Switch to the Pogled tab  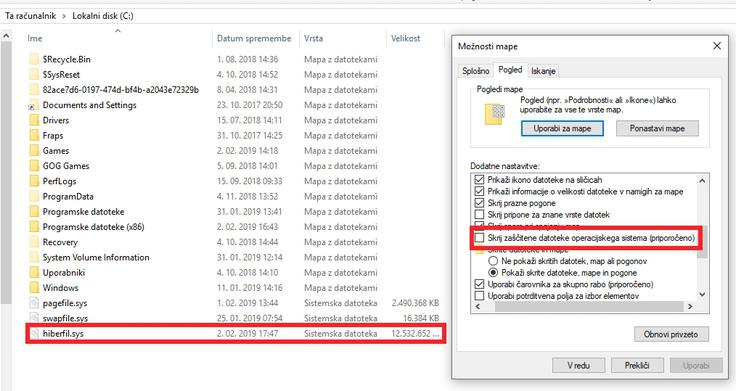point(510,69)
